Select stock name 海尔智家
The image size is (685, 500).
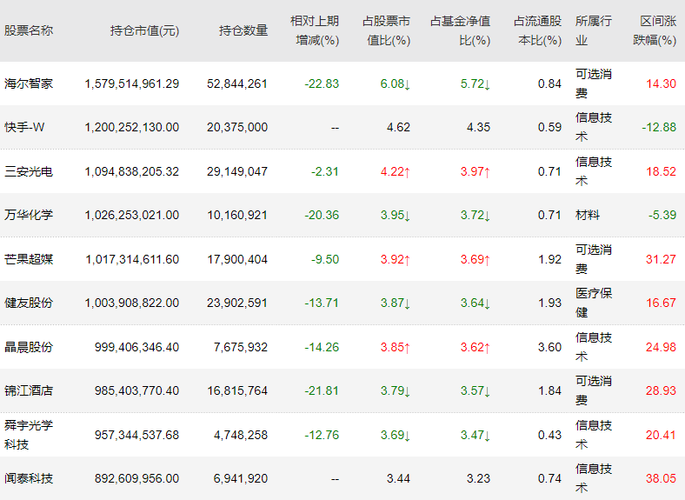pos(29,83)
